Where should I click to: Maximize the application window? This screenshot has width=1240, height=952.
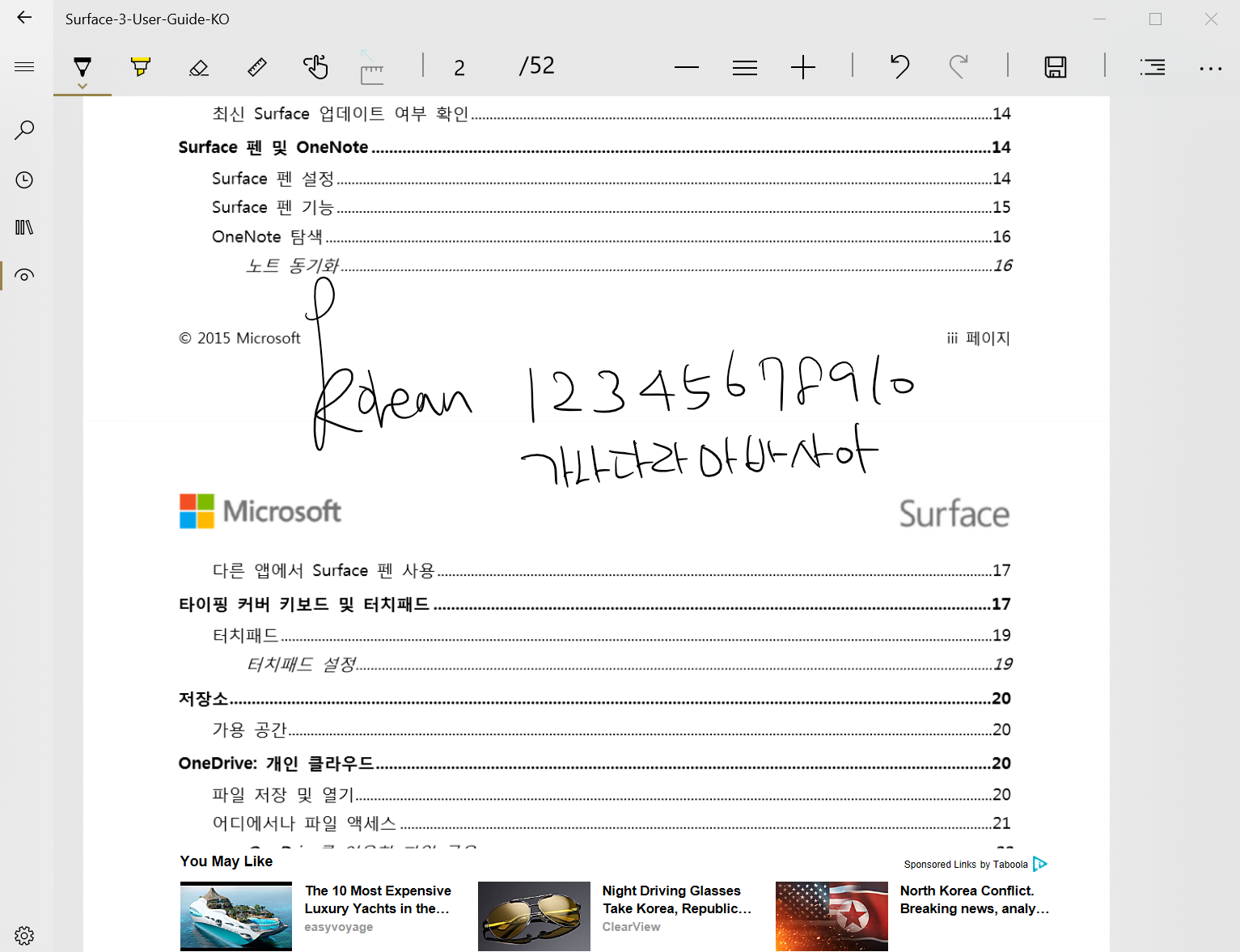[x=1155, y=19]
